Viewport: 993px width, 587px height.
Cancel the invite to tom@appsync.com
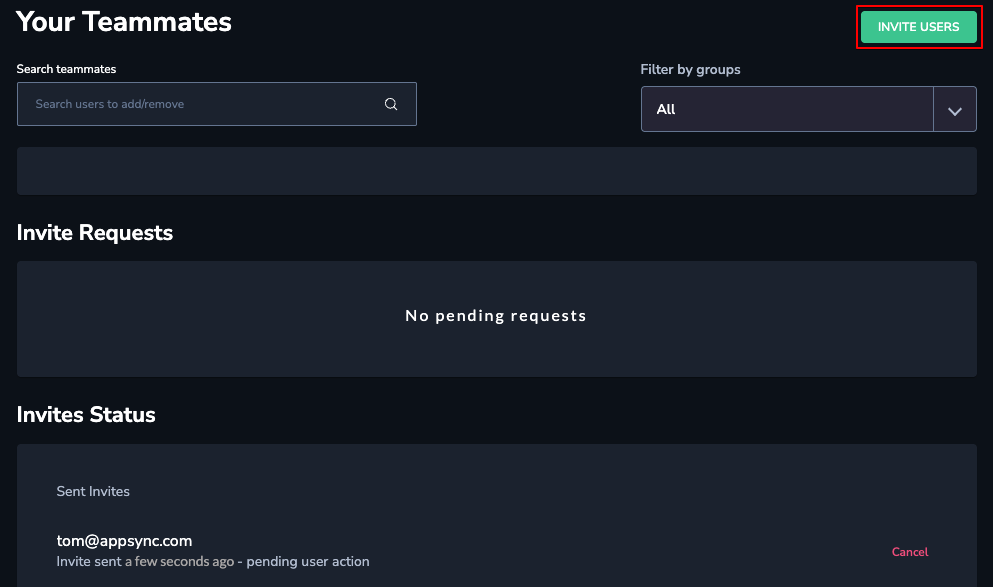coord(909,552)
